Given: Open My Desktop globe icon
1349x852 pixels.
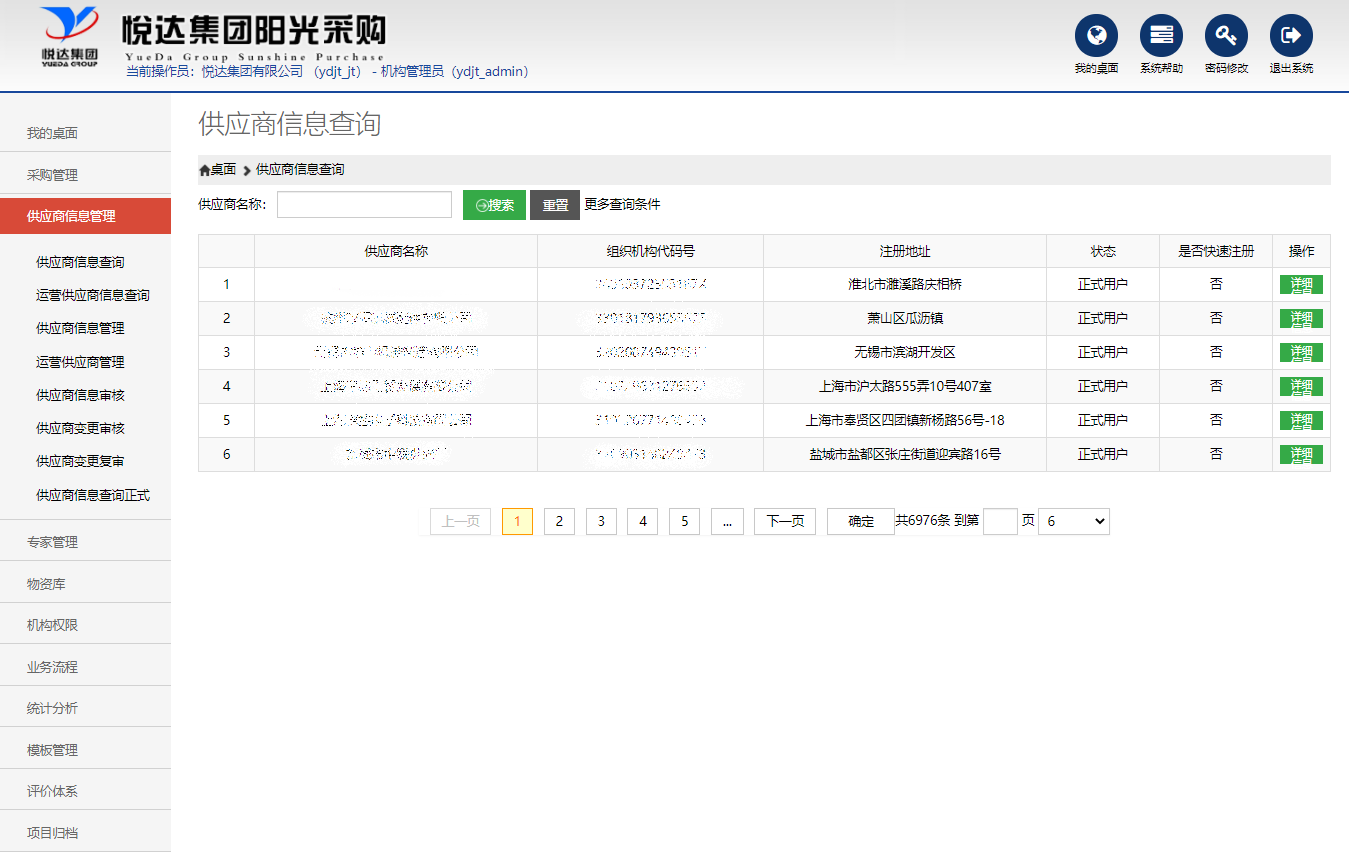Looking at the screenshot, I should click(1096, 36).
